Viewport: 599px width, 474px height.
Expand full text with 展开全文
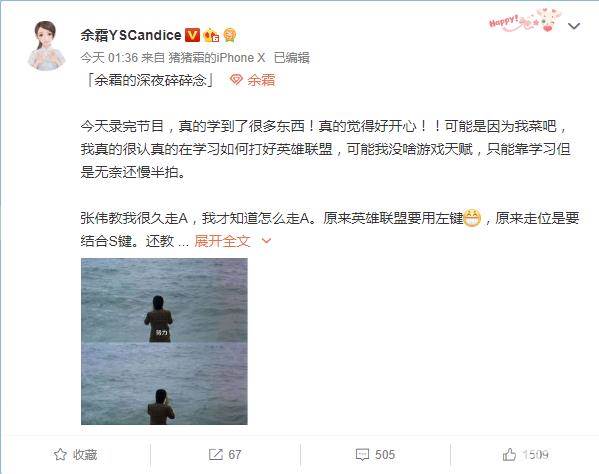click(x=222, y=241)
